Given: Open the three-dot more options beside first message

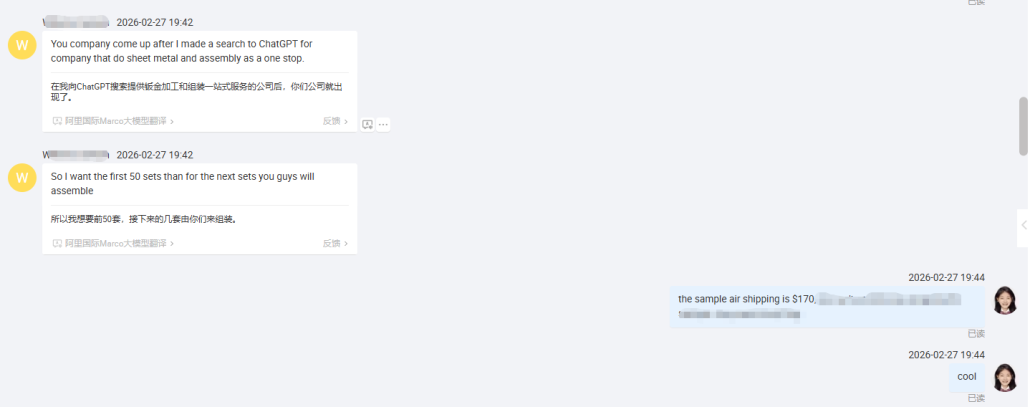Looking at the screenshot, I should pos(384,124).
